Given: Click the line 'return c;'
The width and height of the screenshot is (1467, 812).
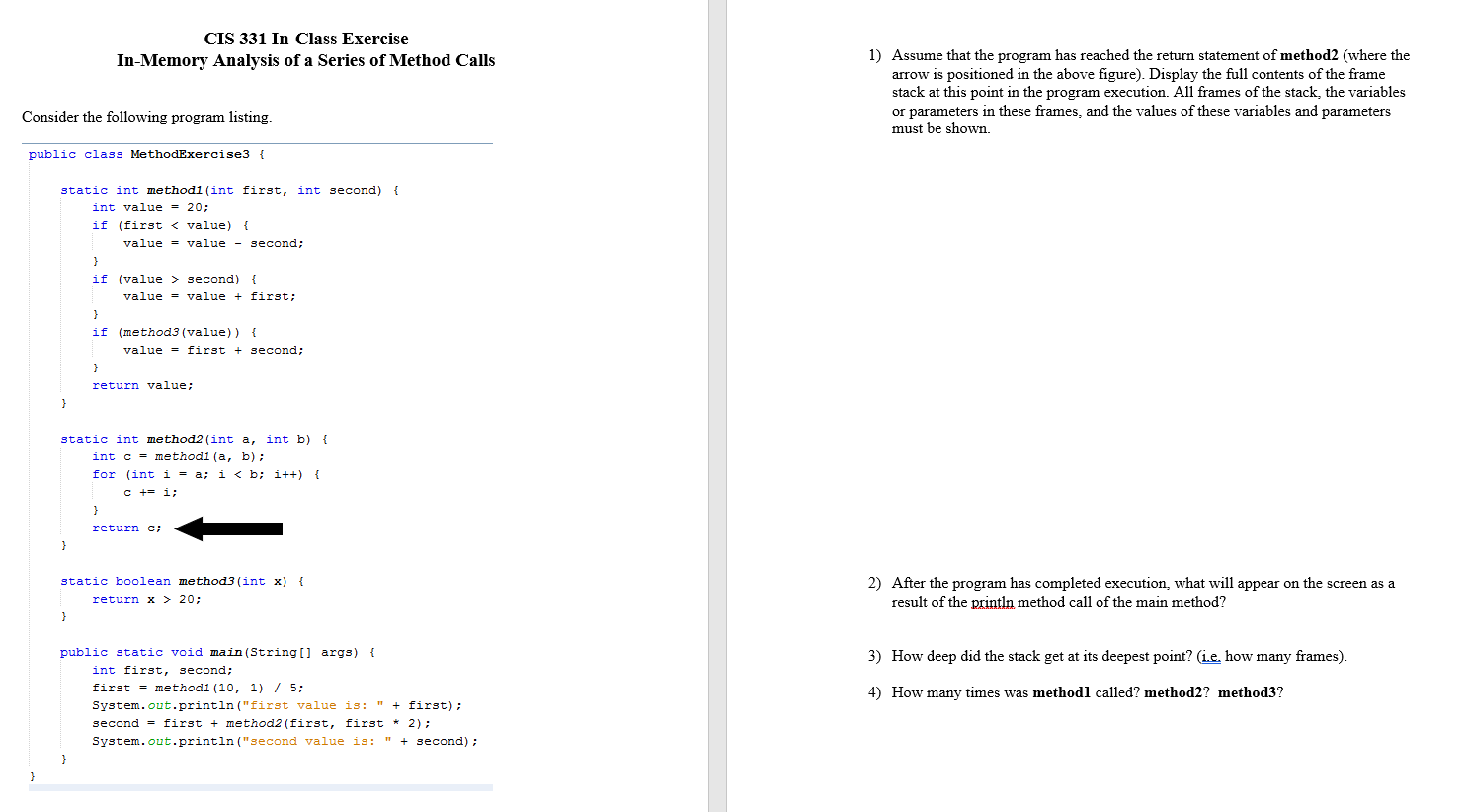Looking at the screenshot, I should [126, 528].
